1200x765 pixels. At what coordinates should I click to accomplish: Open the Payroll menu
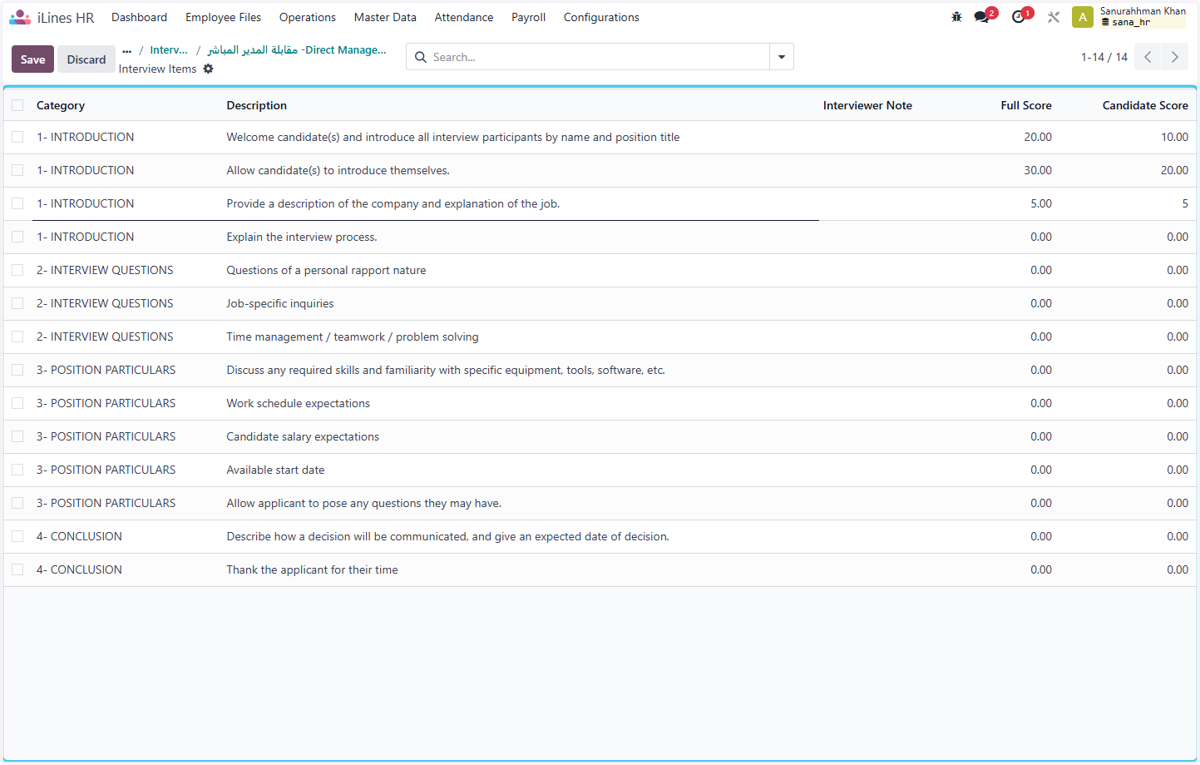[x=528, y=17]
